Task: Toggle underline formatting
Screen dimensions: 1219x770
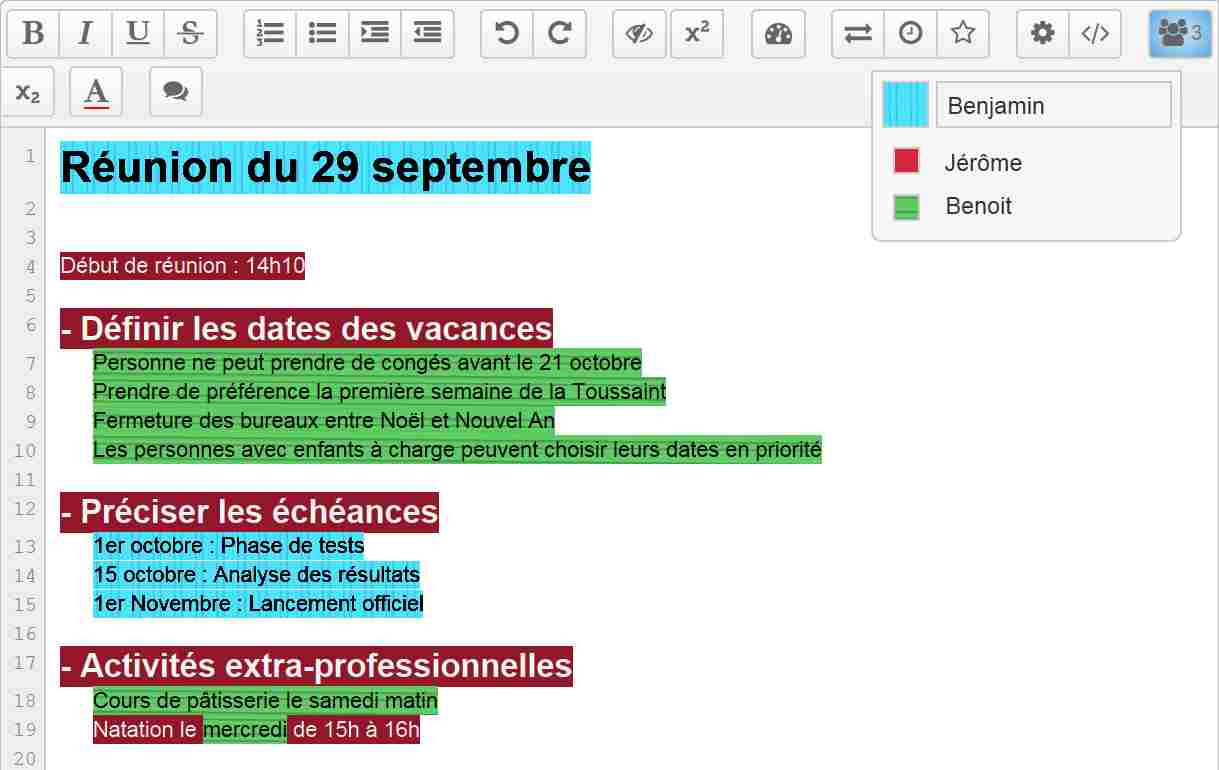Action: (x=138, y=34)
